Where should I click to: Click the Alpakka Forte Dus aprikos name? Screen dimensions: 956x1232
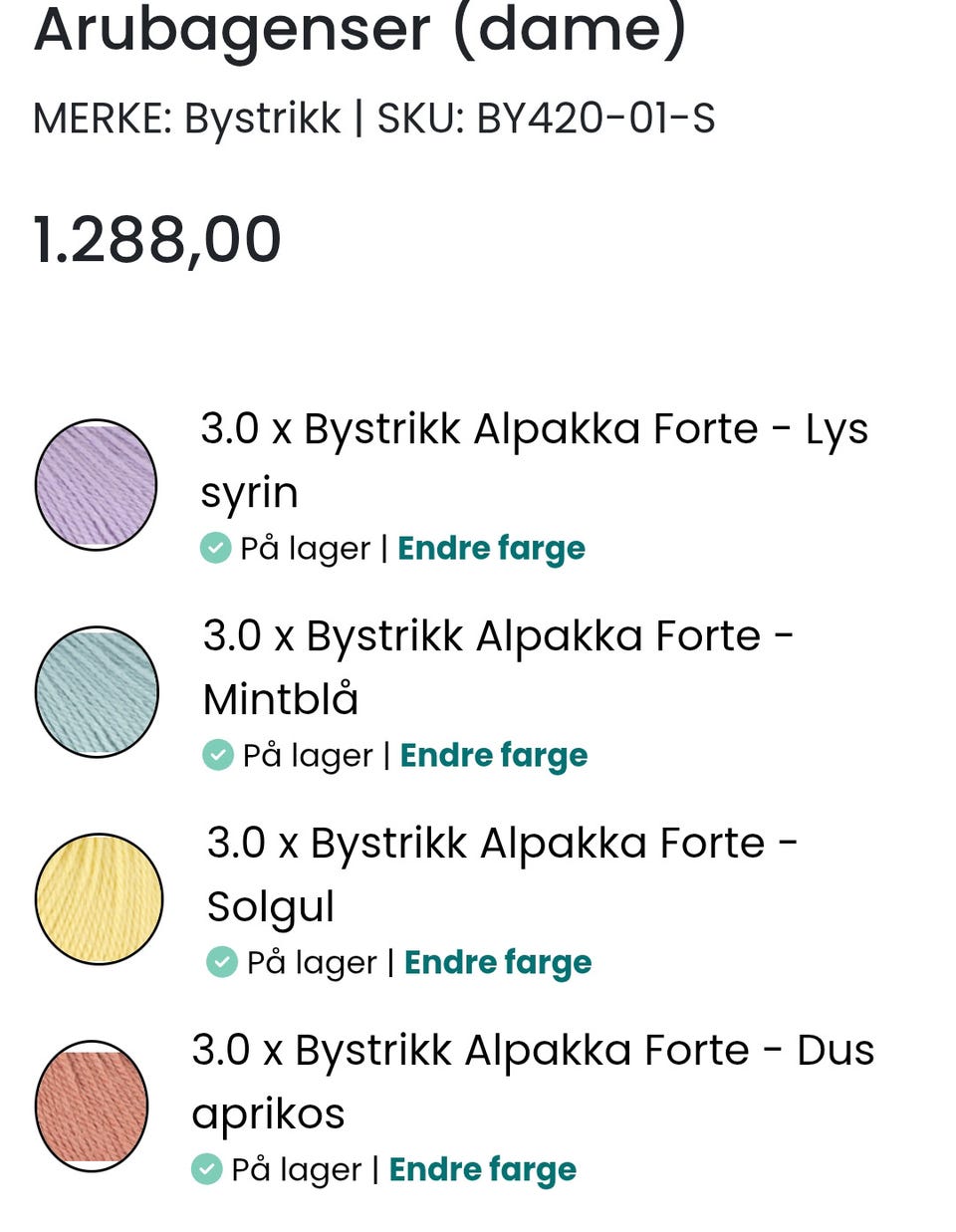[533, 1081]
